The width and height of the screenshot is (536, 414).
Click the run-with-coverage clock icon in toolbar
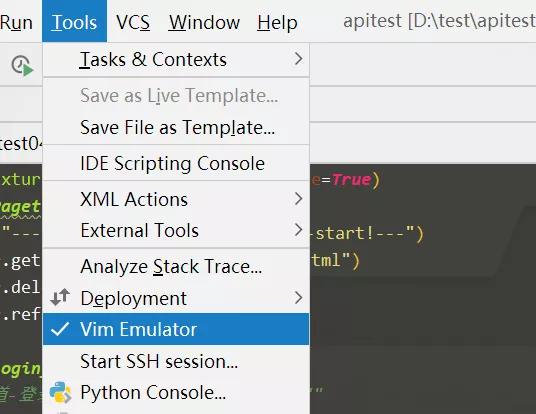(x=22, y=65)
